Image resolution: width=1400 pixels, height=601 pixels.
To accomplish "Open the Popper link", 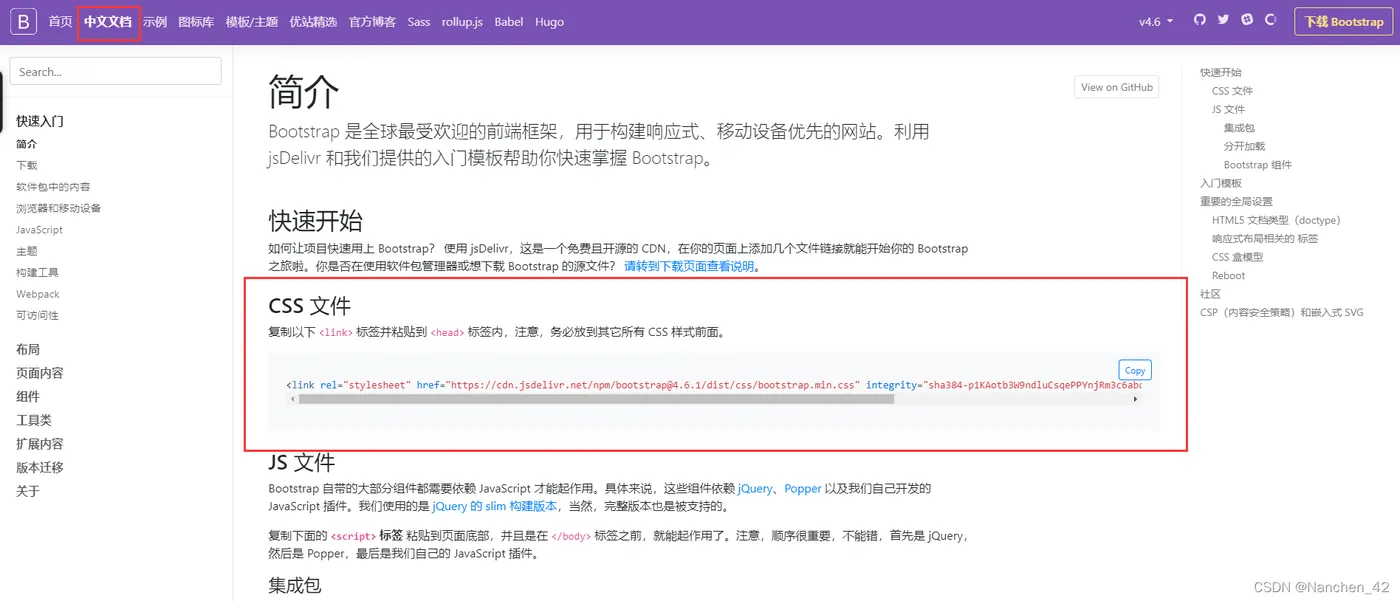I will click(803, 488).
